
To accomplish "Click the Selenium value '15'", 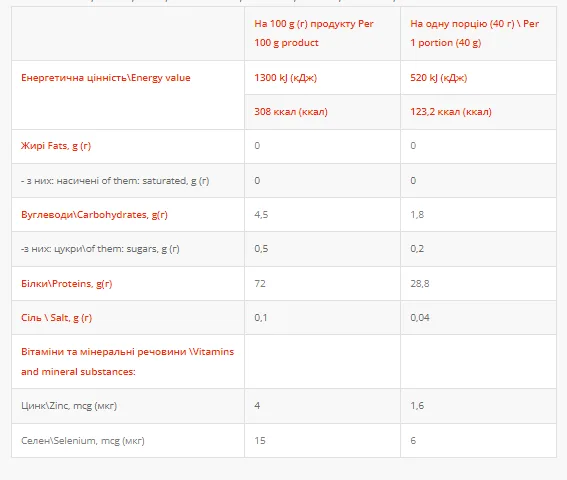I will point(260,441).
